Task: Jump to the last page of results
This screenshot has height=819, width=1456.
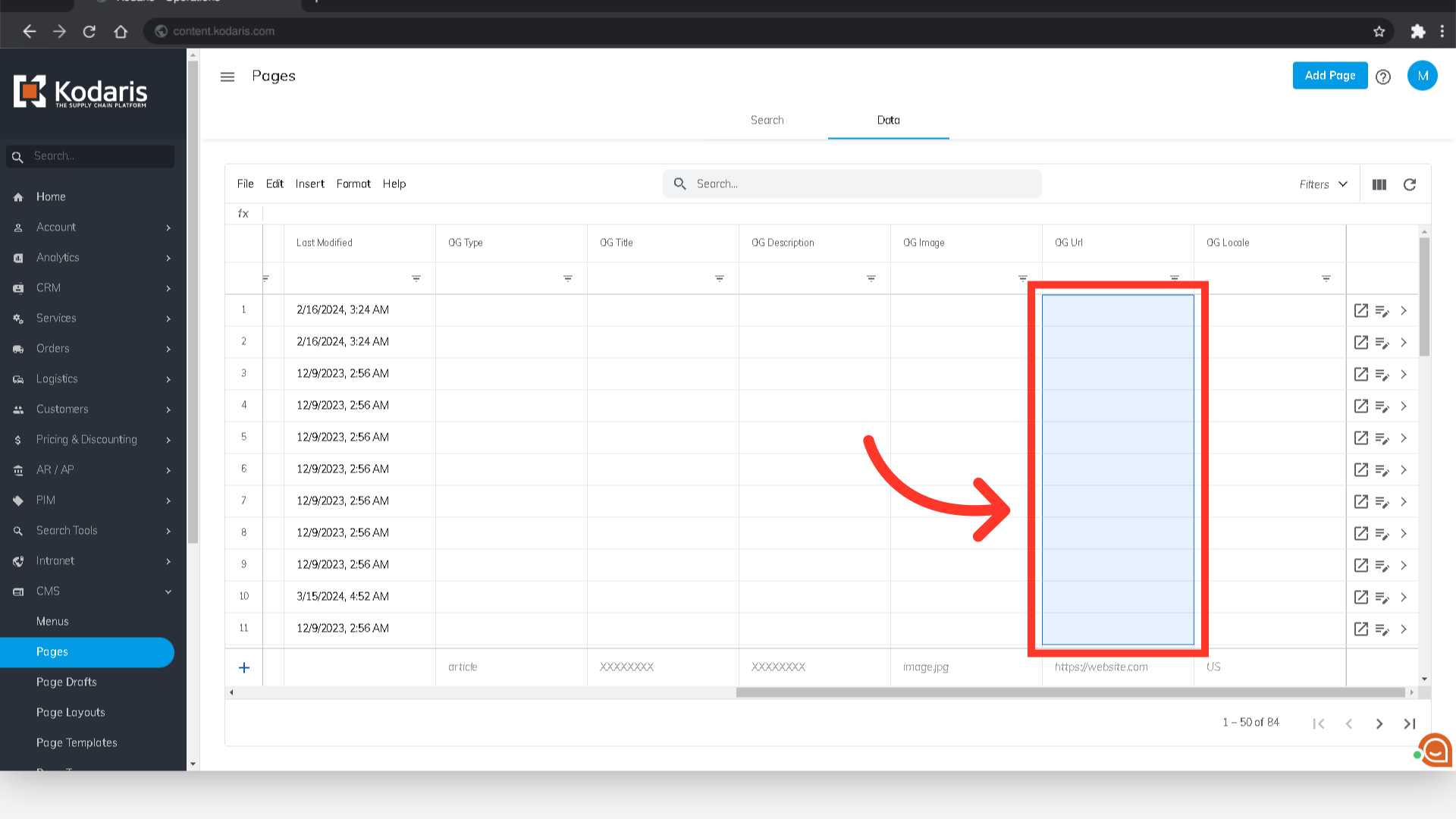Action: (1410, 723)
